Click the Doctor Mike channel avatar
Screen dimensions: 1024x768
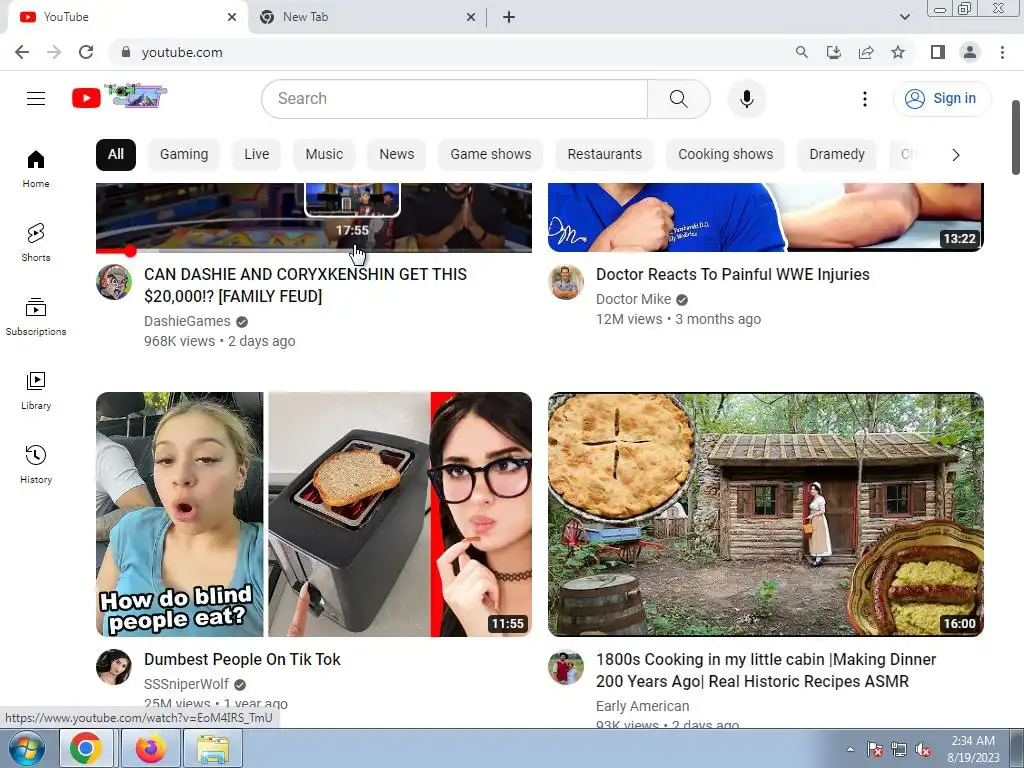566,282
